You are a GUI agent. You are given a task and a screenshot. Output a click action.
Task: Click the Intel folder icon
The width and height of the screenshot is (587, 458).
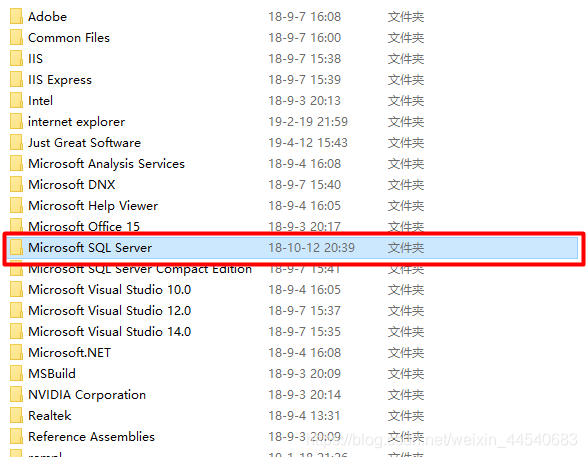[x=16, y=100]
